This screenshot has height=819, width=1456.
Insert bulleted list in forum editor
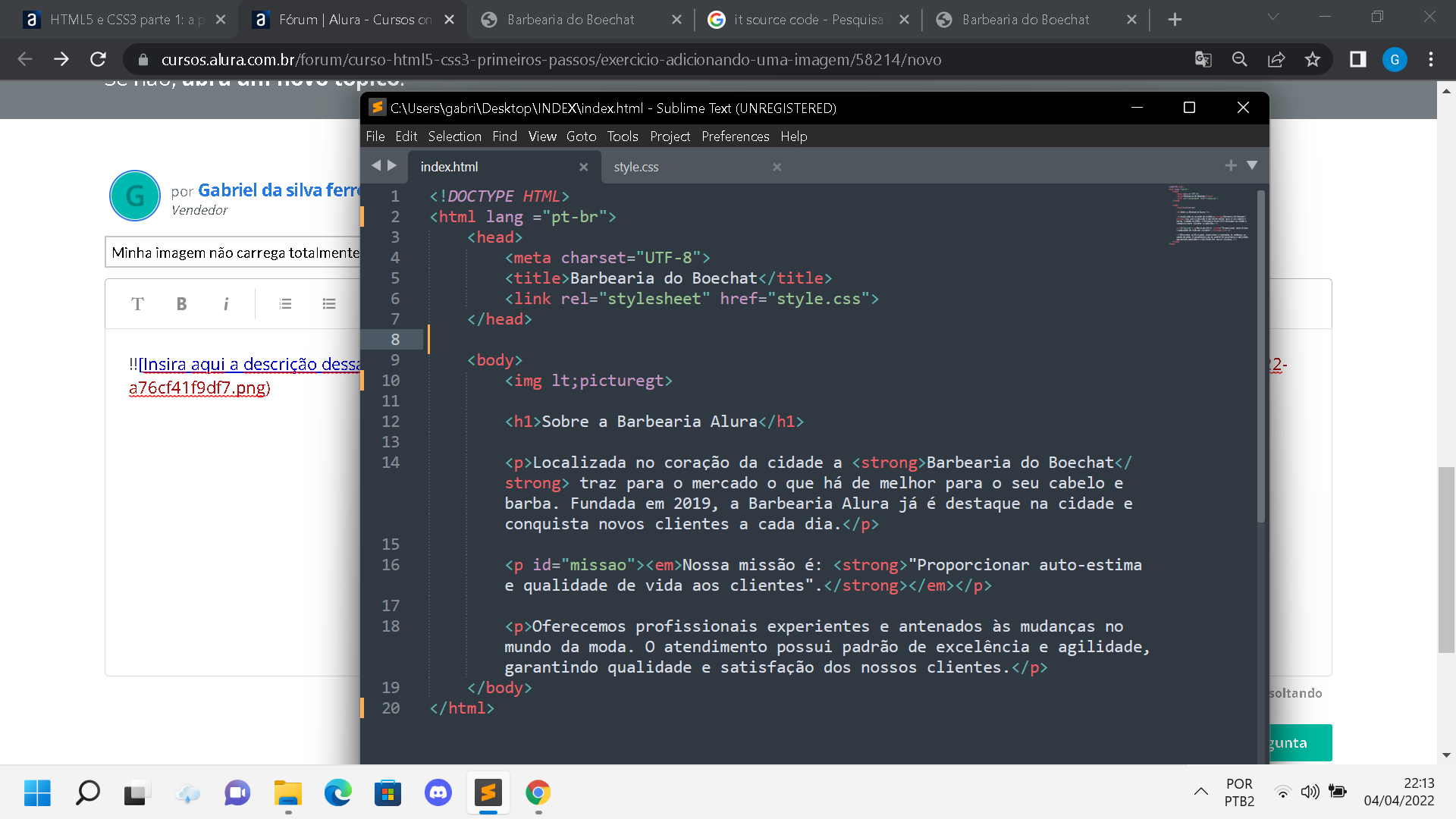[x=329, y=304]
